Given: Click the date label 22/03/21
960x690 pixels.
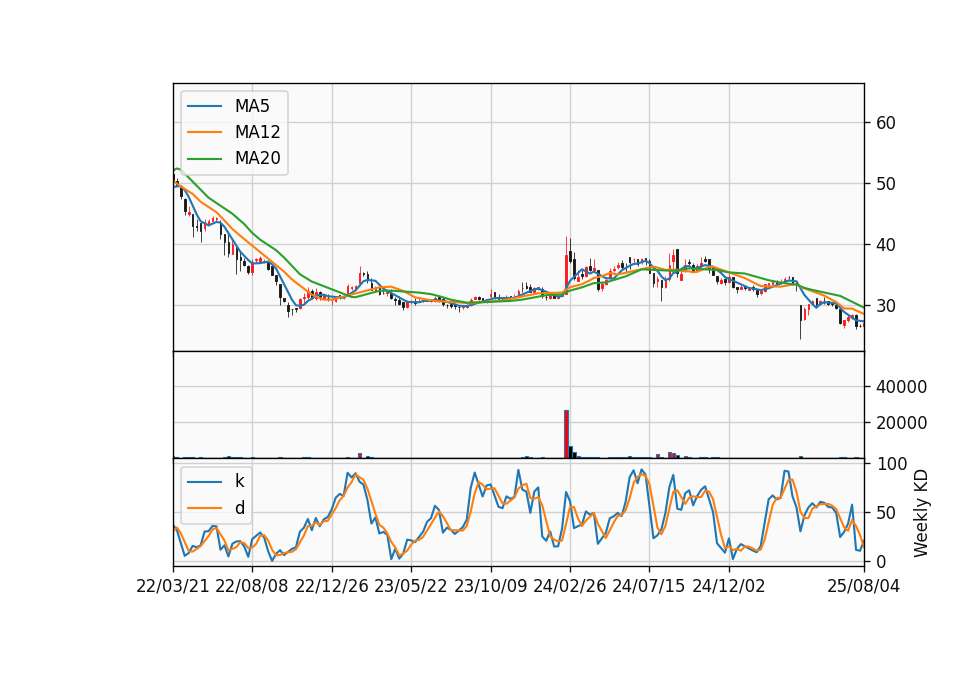Looking at the screenshot, I should pyautogui.click(x=173, y=587).
